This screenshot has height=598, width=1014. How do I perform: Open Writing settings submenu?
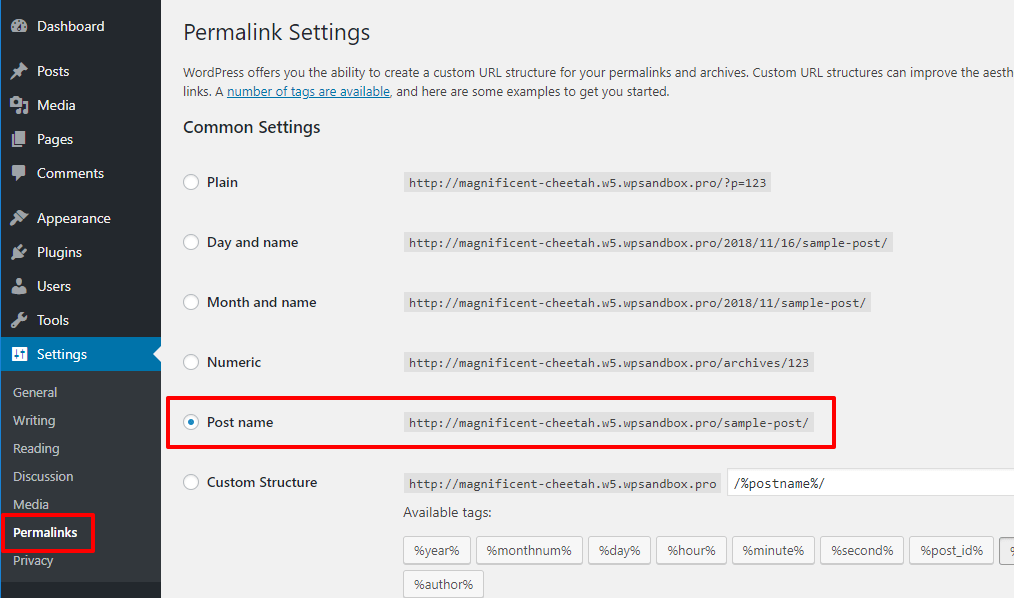click(x=34, y=420)
